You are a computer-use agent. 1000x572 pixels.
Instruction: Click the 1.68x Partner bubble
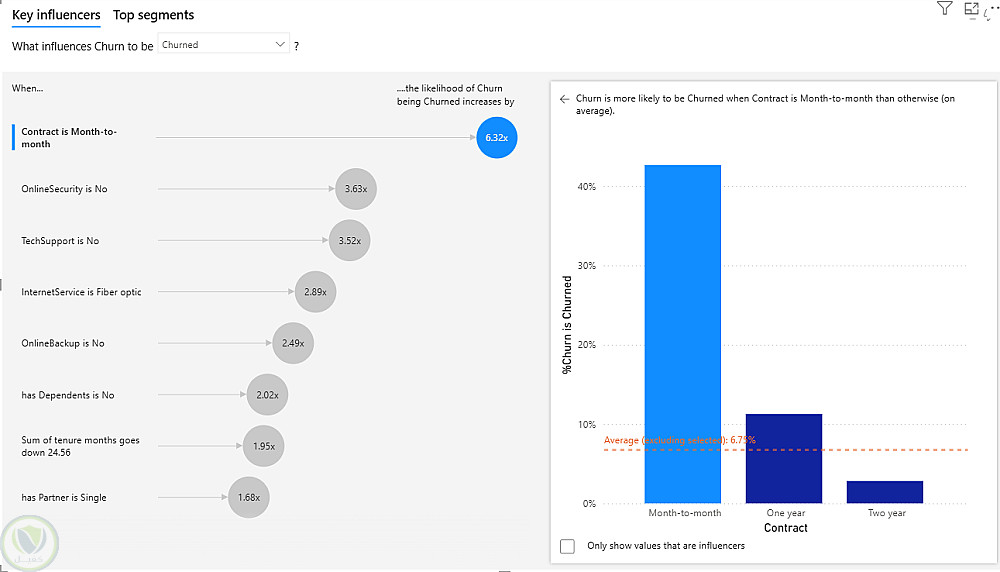248,497
